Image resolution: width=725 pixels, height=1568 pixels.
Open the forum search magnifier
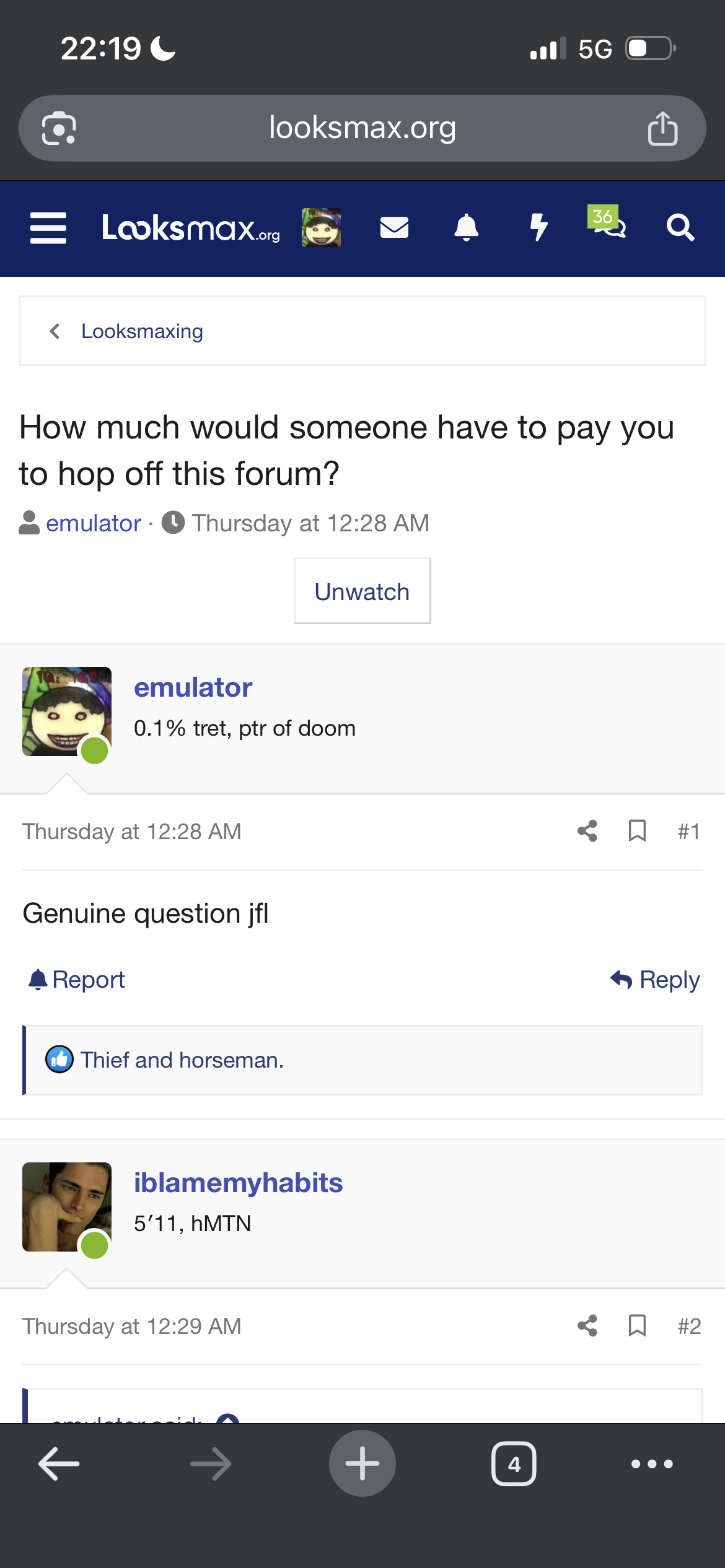(680, 227)
